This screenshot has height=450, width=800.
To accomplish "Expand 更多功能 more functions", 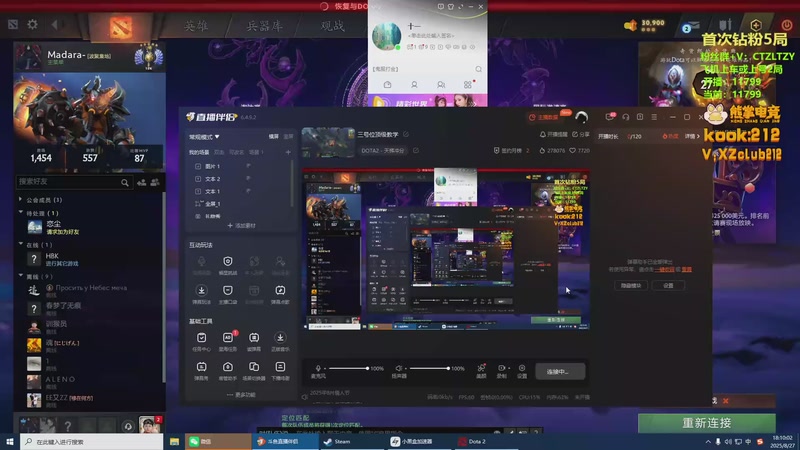I will coord(241,394).
